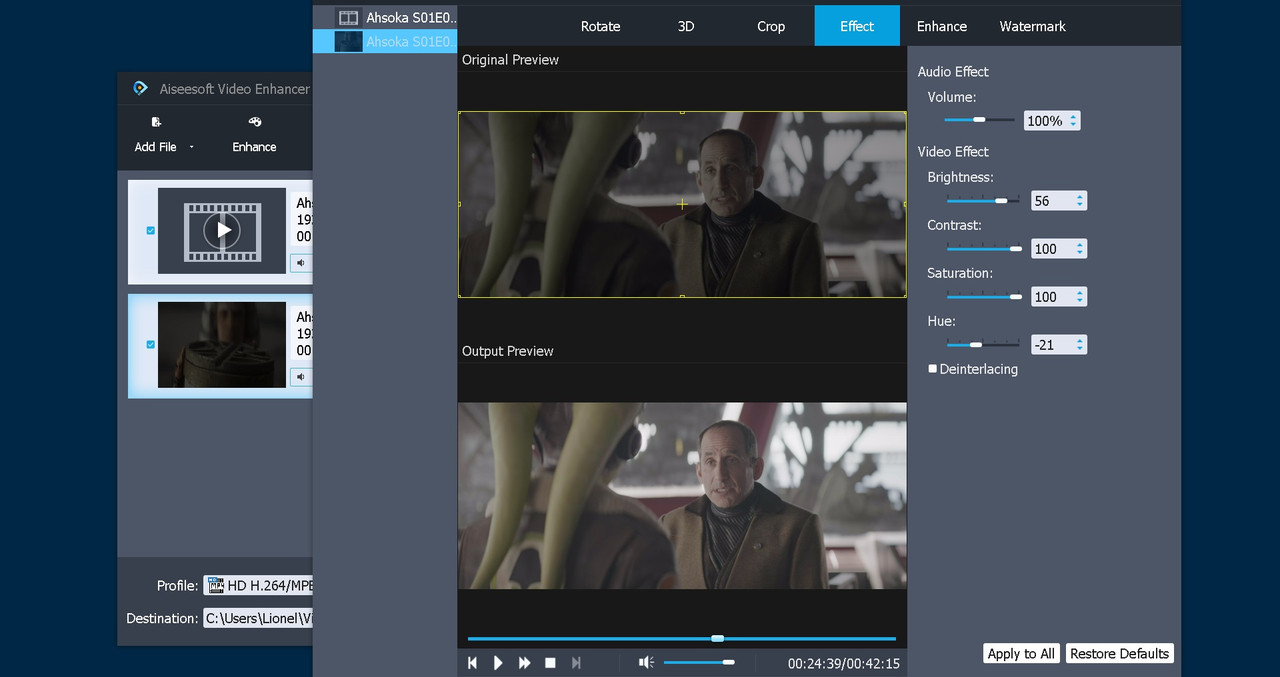Select highlighted second Ahsoka S01E0 file
Viewport: 1280px width, 677px height.
[x=386, y=41]
